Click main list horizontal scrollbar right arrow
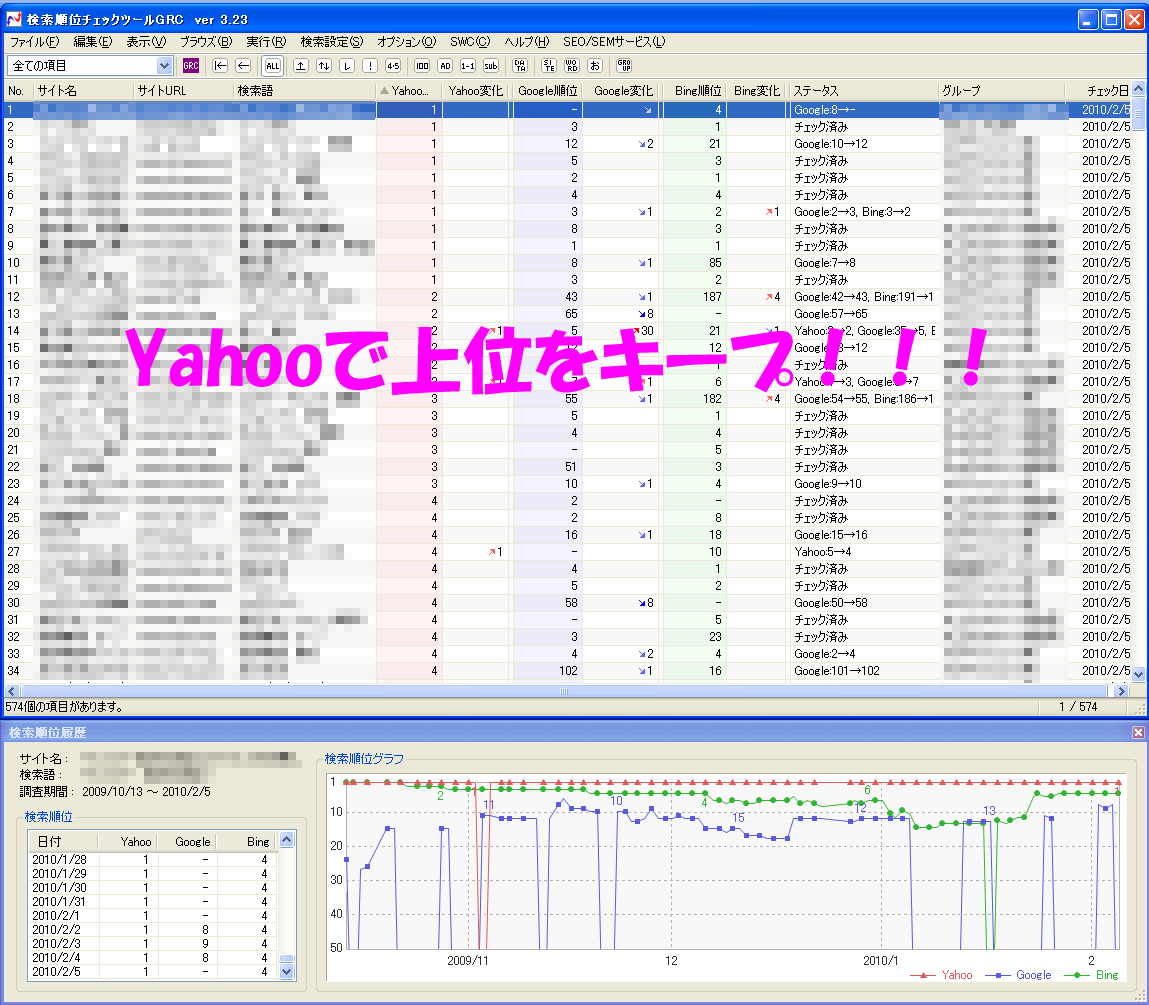The height and width of the screenshot is (1005, 1149). click(x=1120, y=691)
